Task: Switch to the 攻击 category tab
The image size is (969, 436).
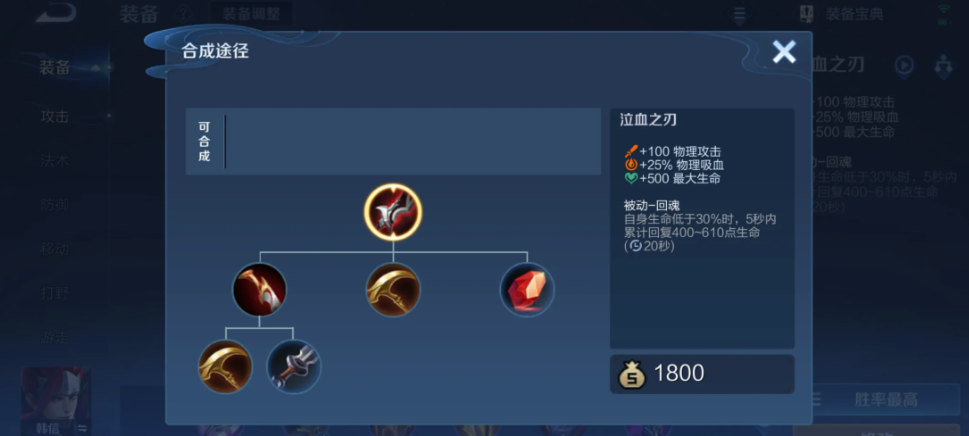Action: (x=54, y=116)
